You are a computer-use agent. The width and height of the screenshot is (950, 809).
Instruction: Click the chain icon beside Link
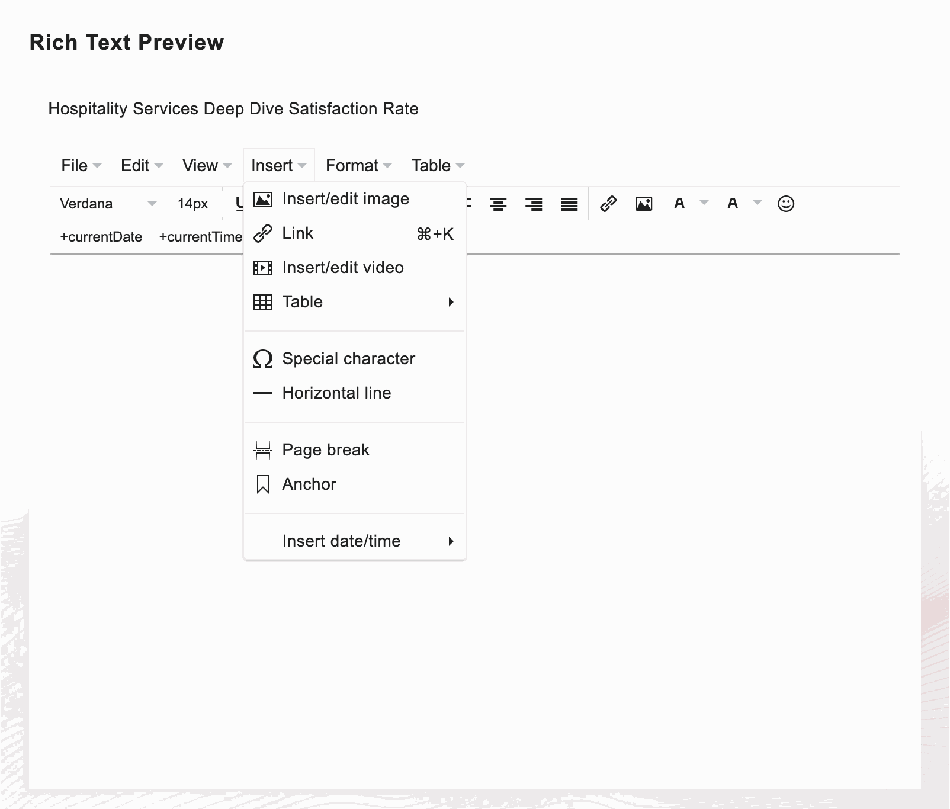coord(262,233)
